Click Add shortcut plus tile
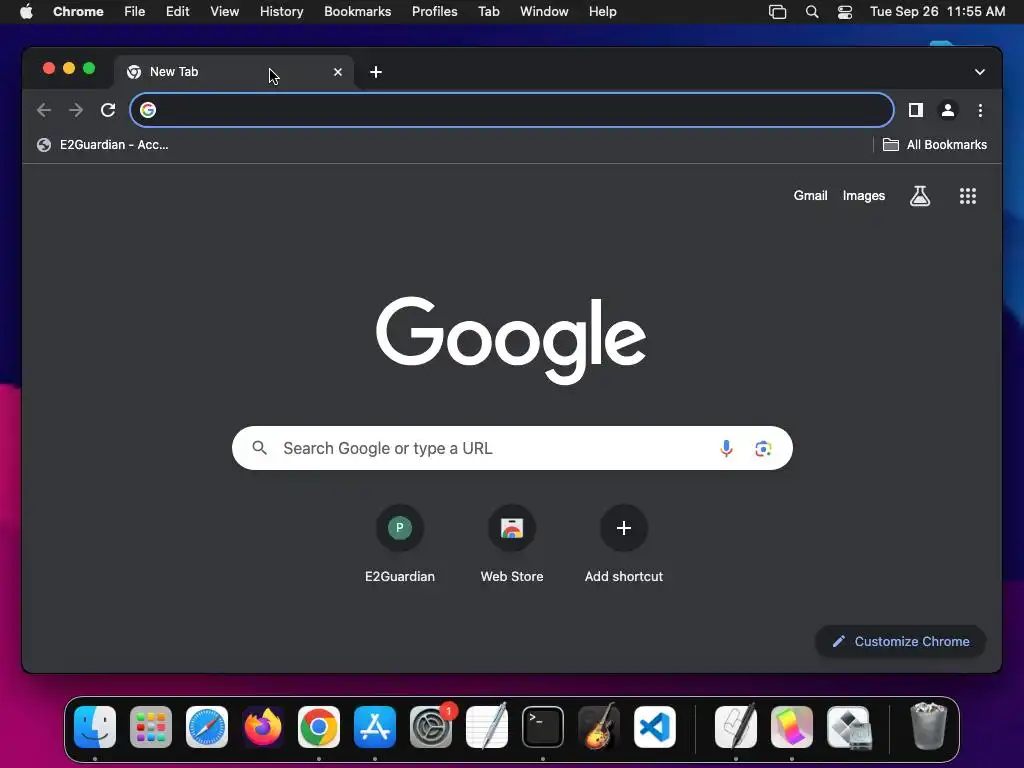This screenshot has height=768, width=1024. (x=624, y=545)
